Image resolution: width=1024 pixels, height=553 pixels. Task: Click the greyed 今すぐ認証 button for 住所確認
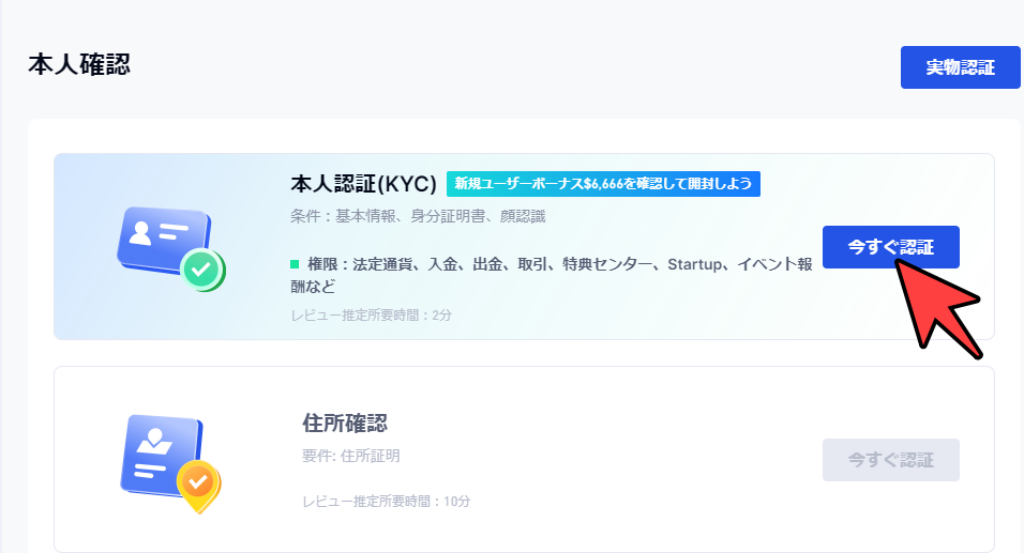pos(891,460)
